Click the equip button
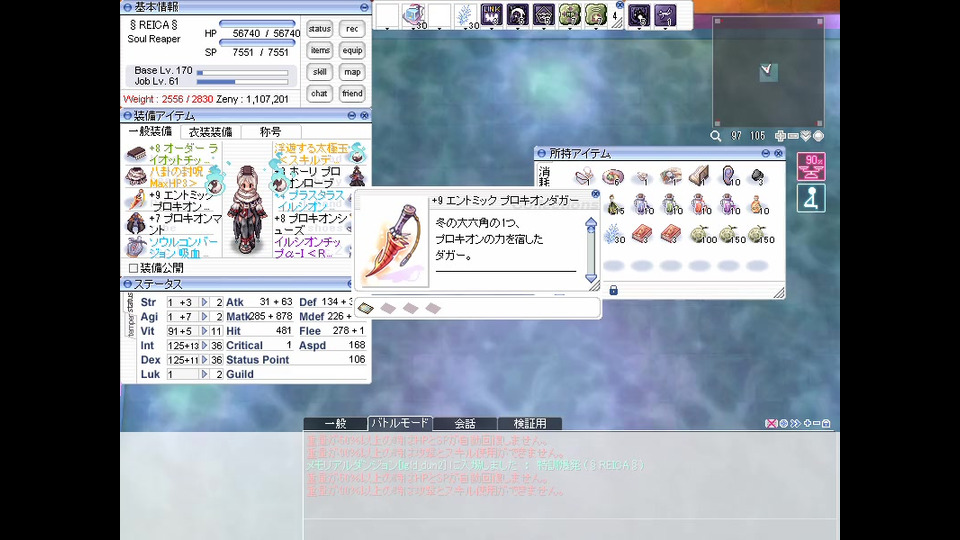The image size is (960, 540). point(352,50)
